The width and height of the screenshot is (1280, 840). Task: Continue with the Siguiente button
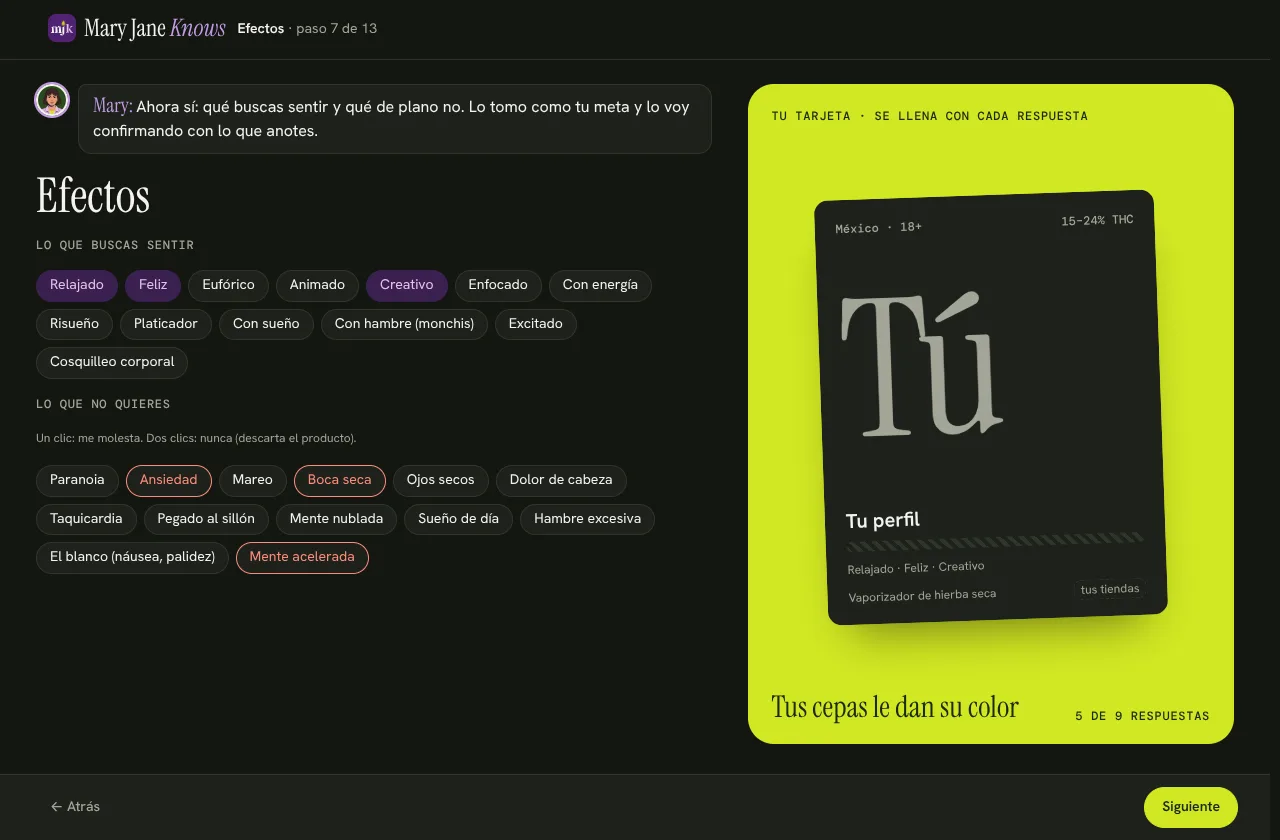pyautogui.click(x=1191, y=807)
